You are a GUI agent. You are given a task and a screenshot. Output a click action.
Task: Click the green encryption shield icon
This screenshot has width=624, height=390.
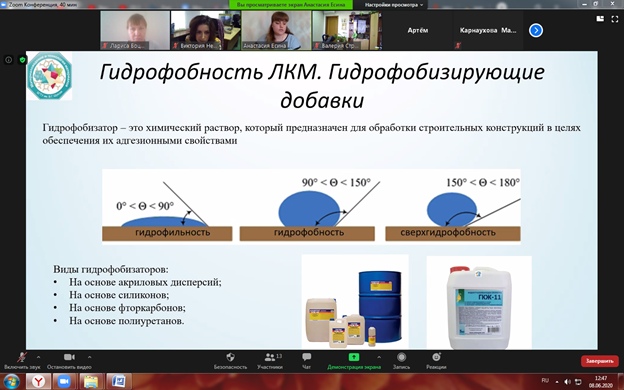tap(22, 60)
